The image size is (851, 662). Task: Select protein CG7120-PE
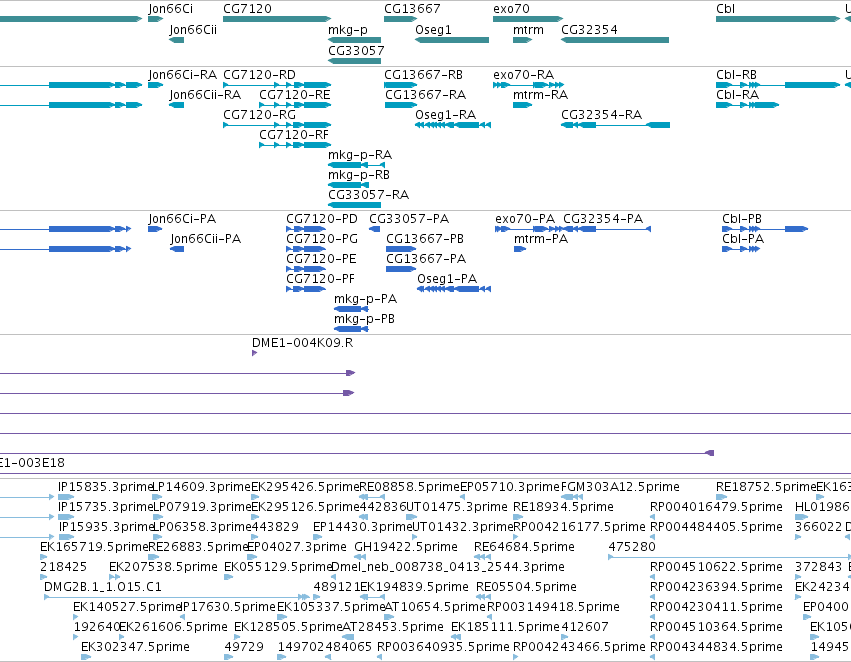pos(306,269)
